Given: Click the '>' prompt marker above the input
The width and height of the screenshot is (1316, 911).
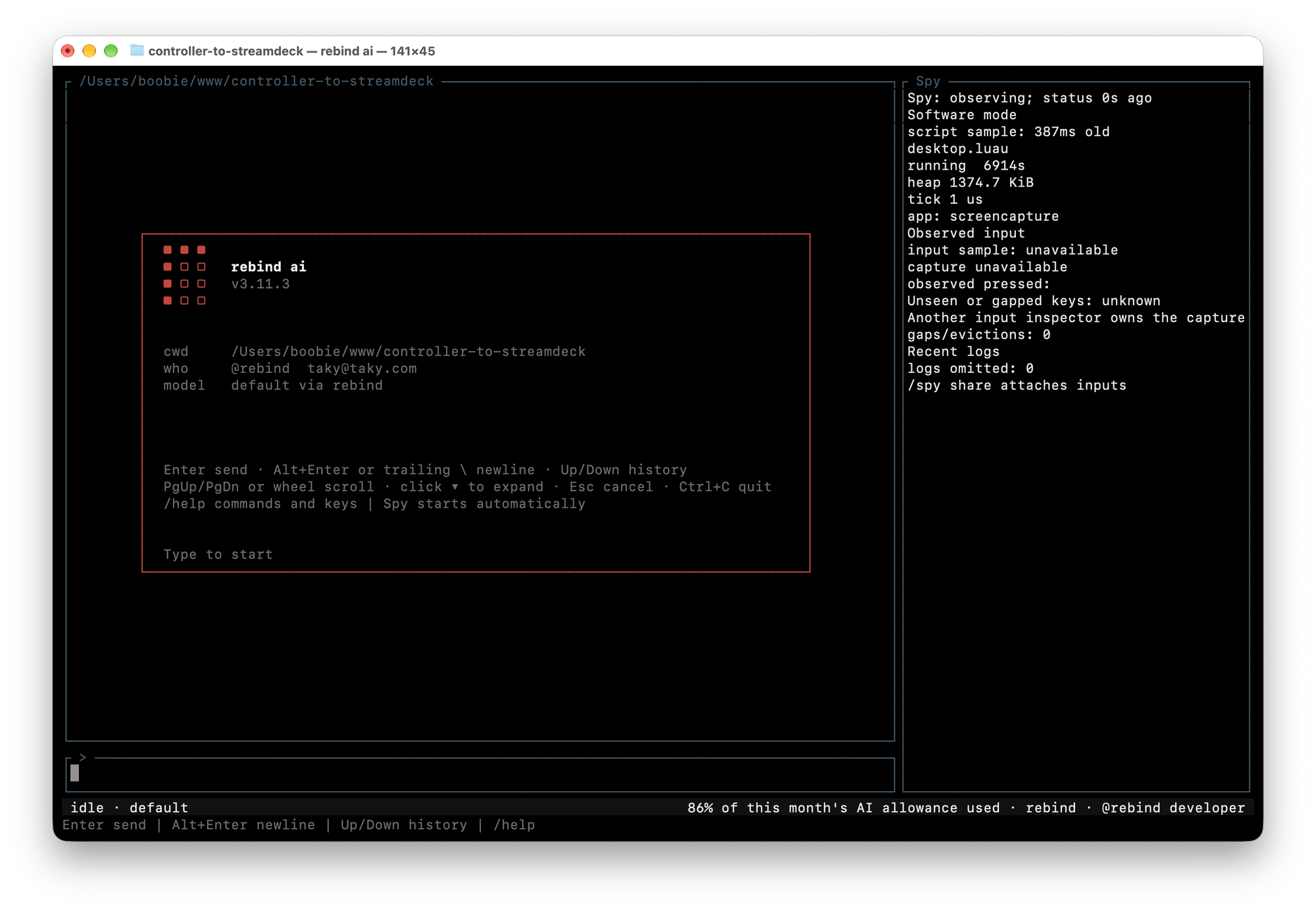Looking at the screenshot, I should pos(83,757).
